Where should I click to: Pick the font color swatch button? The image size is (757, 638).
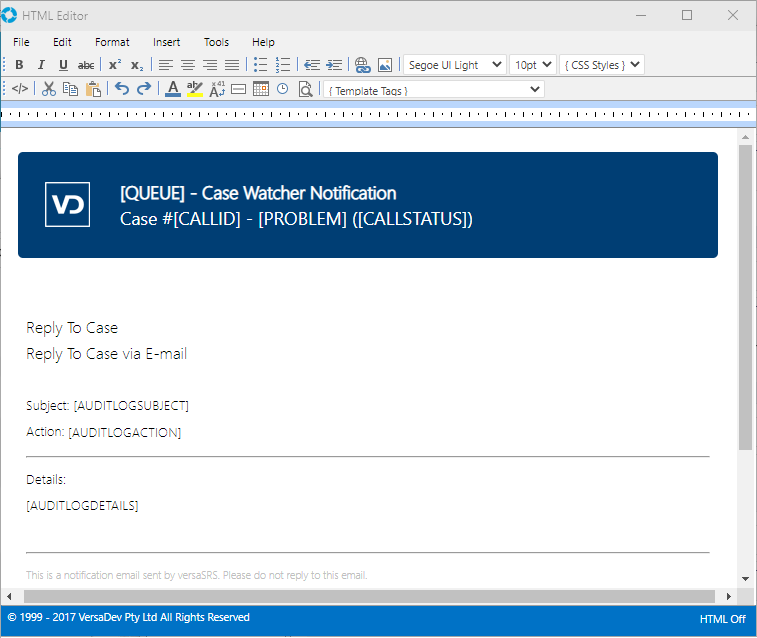click(172, 89)
